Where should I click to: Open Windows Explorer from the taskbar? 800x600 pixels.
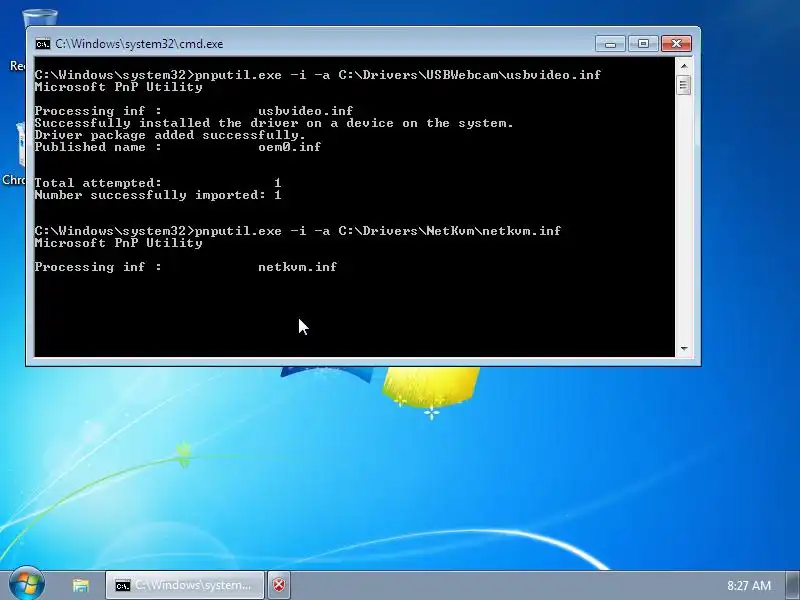point(80,585)
